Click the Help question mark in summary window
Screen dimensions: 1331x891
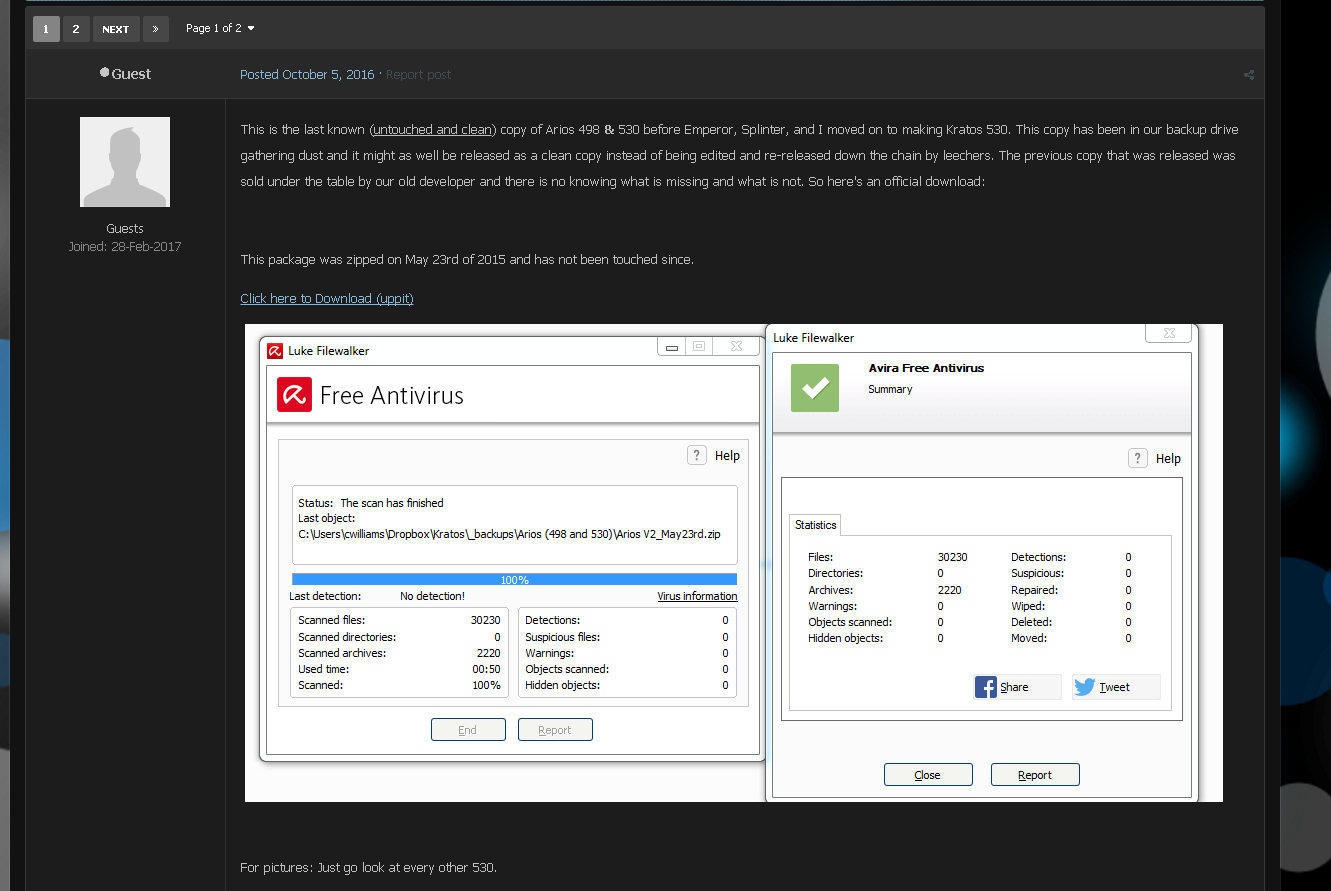tap(1138, 458)
